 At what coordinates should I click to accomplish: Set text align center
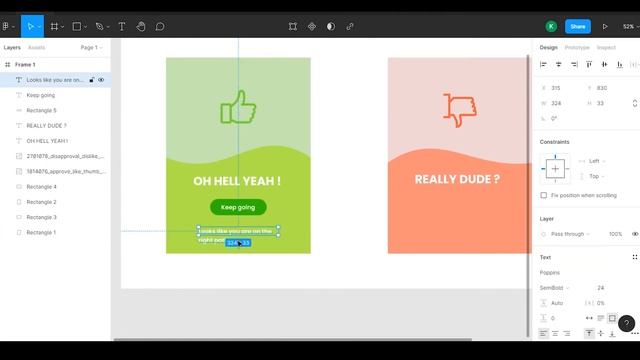[x=555, y=333]
